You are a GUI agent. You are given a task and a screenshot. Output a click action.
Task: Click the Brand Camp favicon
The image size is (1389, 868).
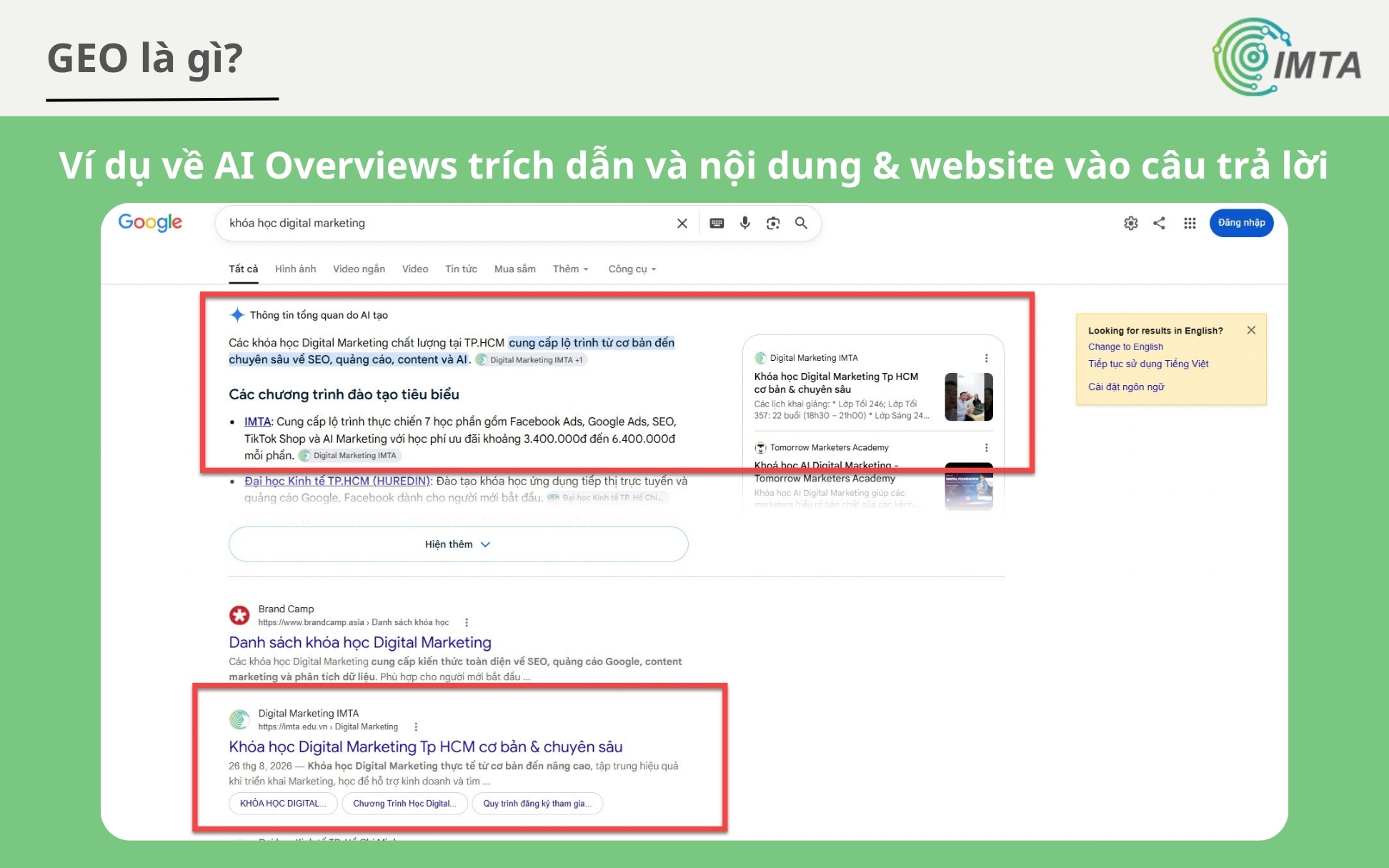(x=239, y=614)
